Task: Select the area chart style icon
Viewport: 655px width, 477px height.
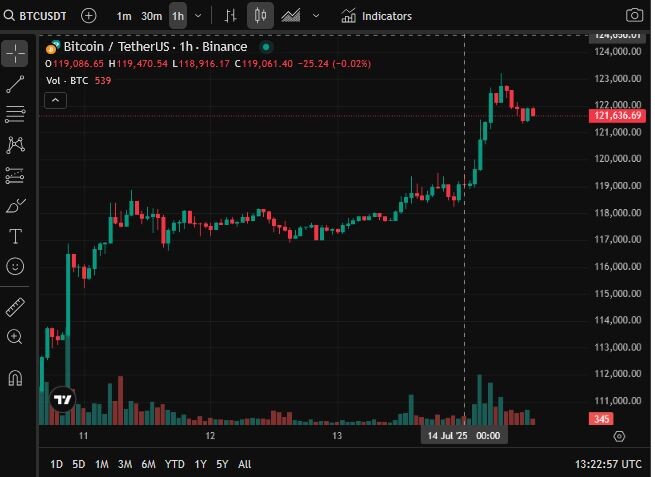Action: pos(291,16)
